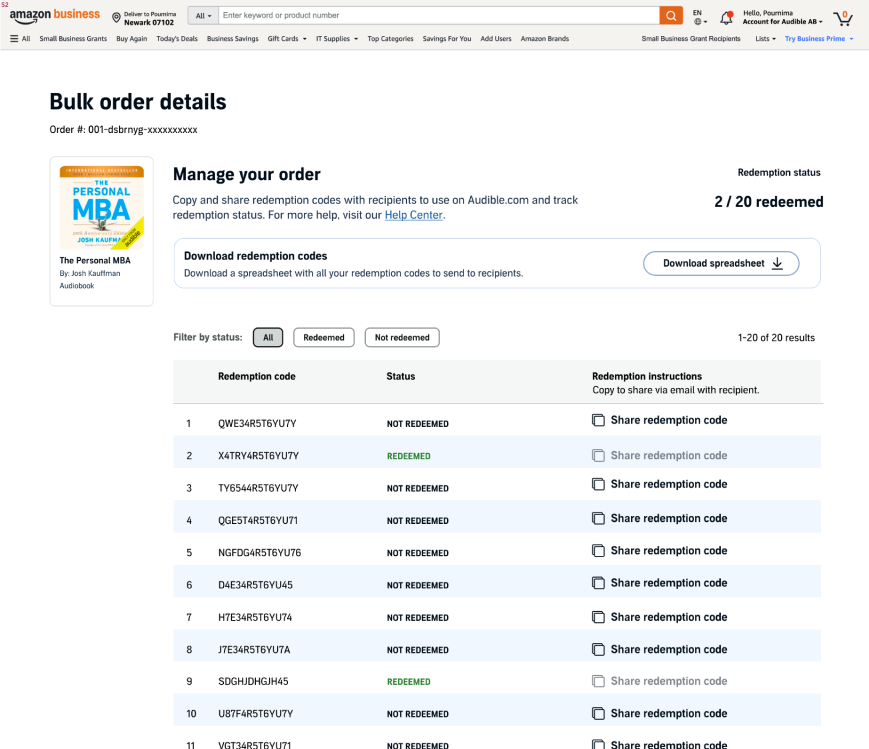Click Share redemption code for U87F4R5T6YU7Y
The height and width of the screenshot is (749, 869).
[x=668, y=714]
